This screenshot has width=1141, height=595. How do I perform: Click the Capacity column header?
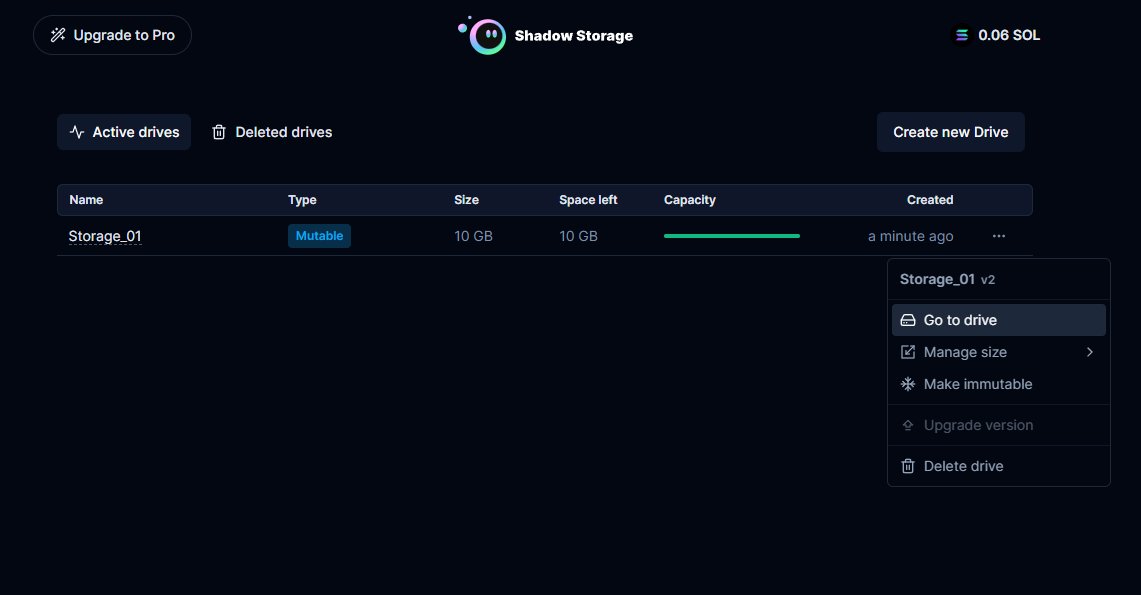pos(690,200)
